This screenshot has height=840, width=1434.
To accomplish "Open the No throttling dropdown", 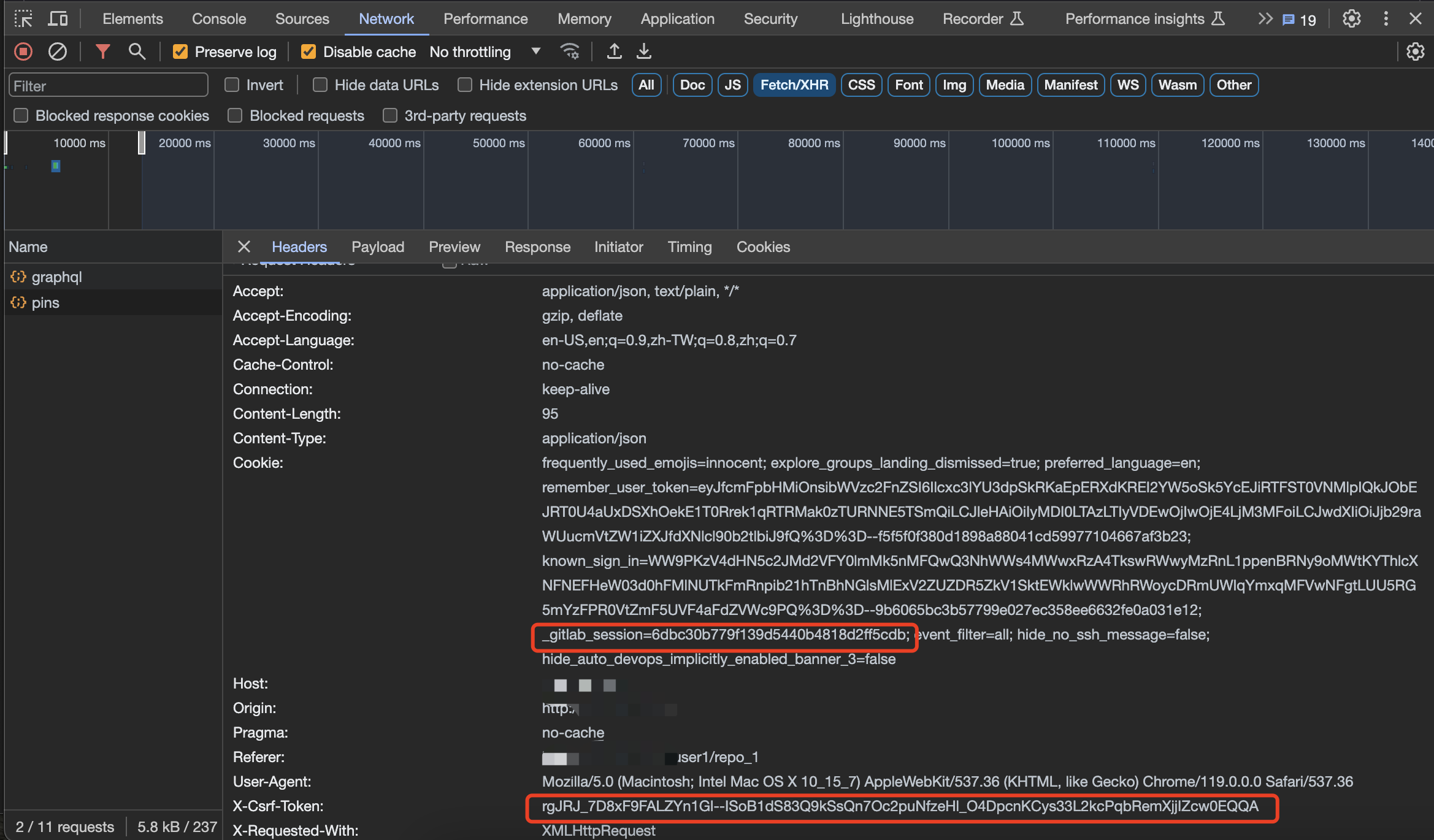I will 485,52.
